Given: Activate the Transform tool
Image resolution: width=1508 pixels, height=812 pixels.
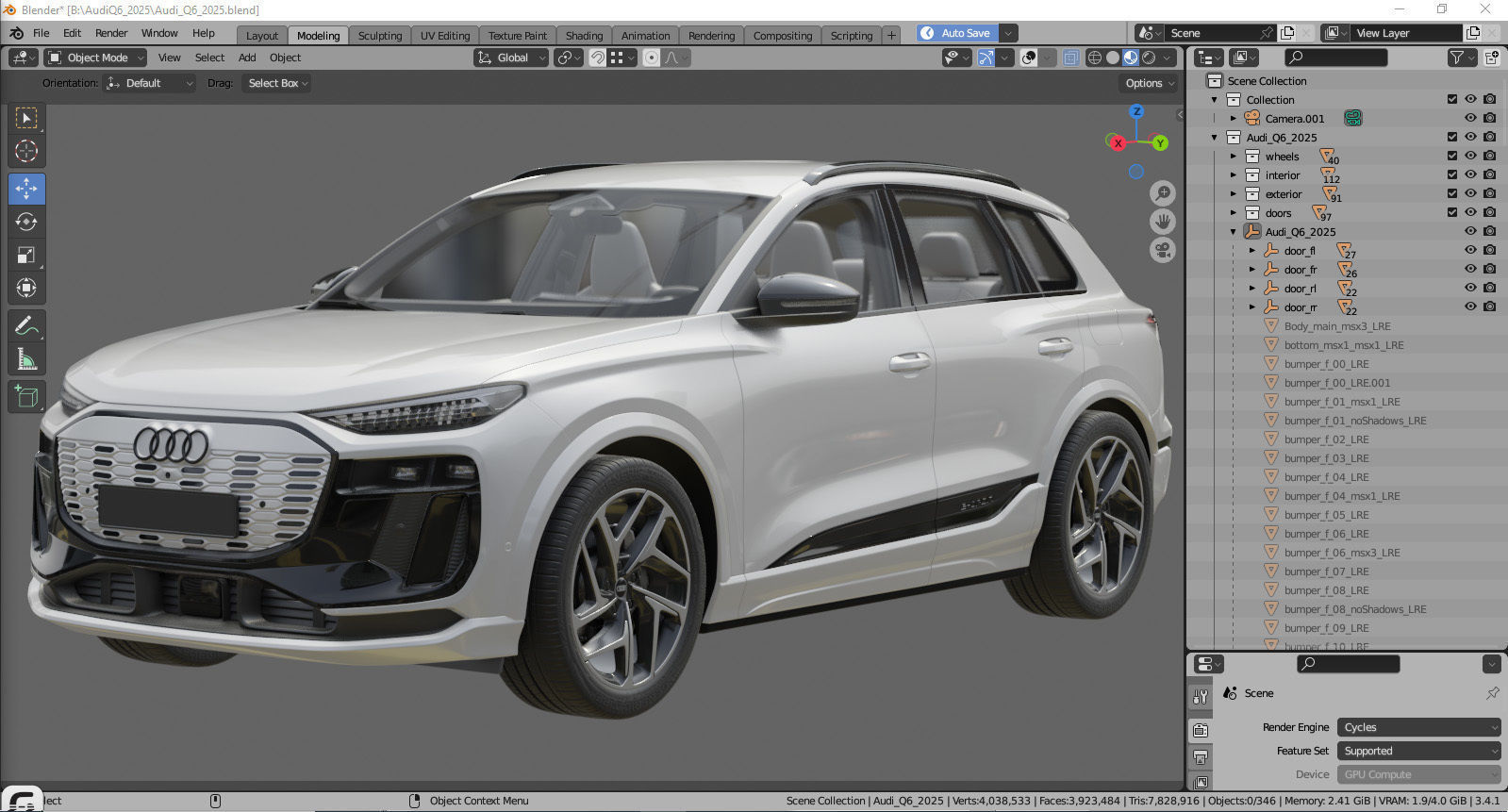Looking at the screenshot, I should tap(26, 288).
